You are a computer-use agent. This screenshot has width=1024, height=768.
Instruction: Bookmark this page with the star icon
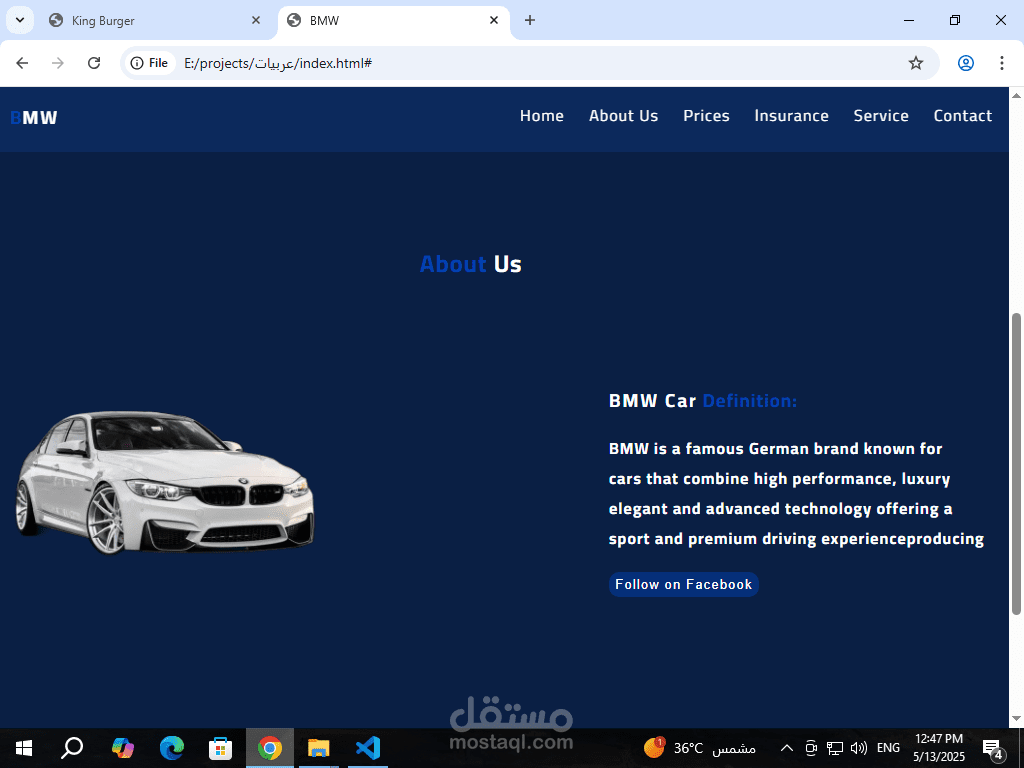916,63
